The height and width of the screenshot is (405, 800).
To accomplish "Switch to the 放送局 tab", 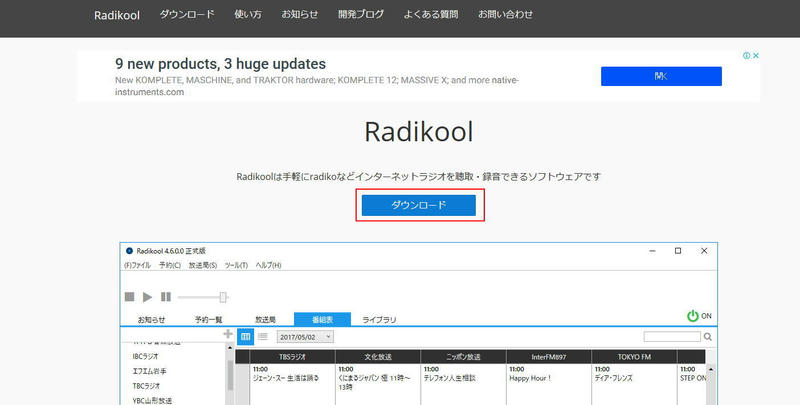I will pyautogui.click(x=265, y=319).
